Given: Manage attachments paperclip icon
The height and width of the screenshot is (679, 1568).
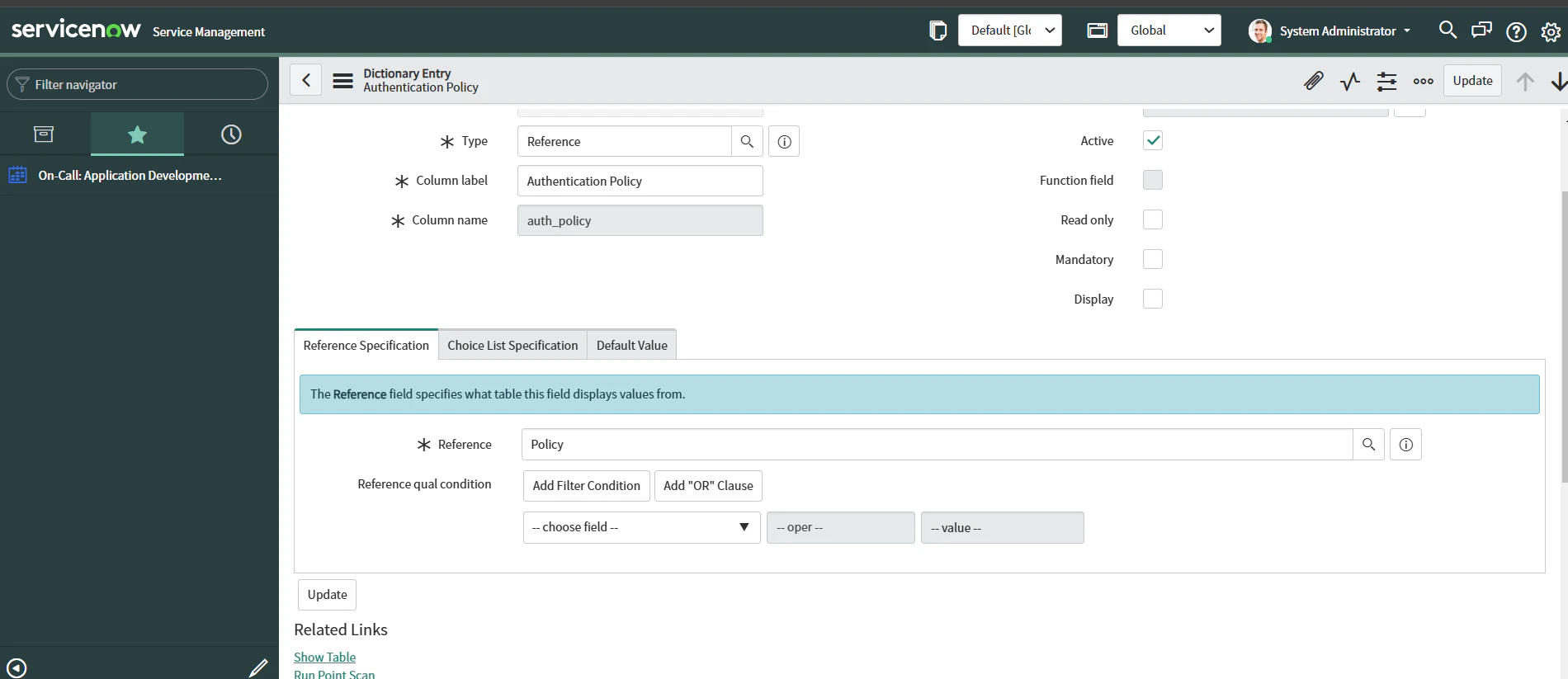Looking at the screenshot, I should 1313,81.
